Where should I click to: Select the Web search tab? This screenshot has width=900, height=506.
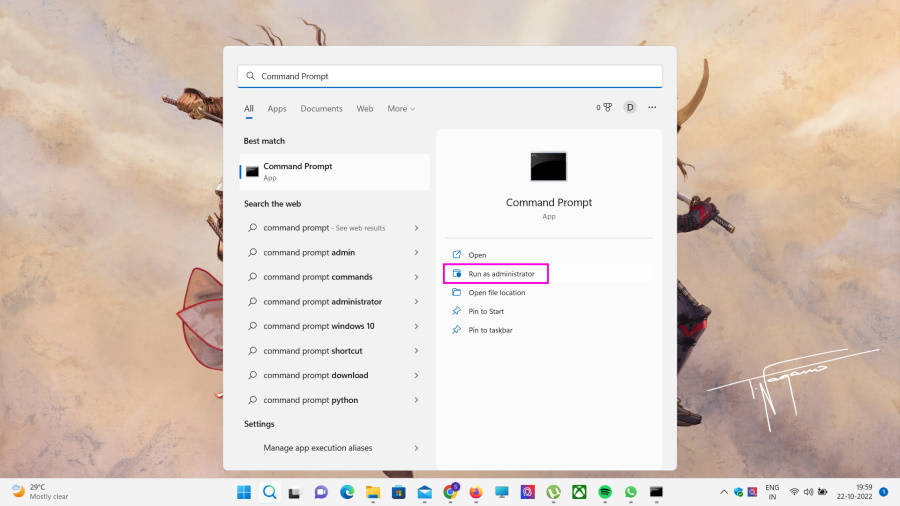tap(365, 109)
